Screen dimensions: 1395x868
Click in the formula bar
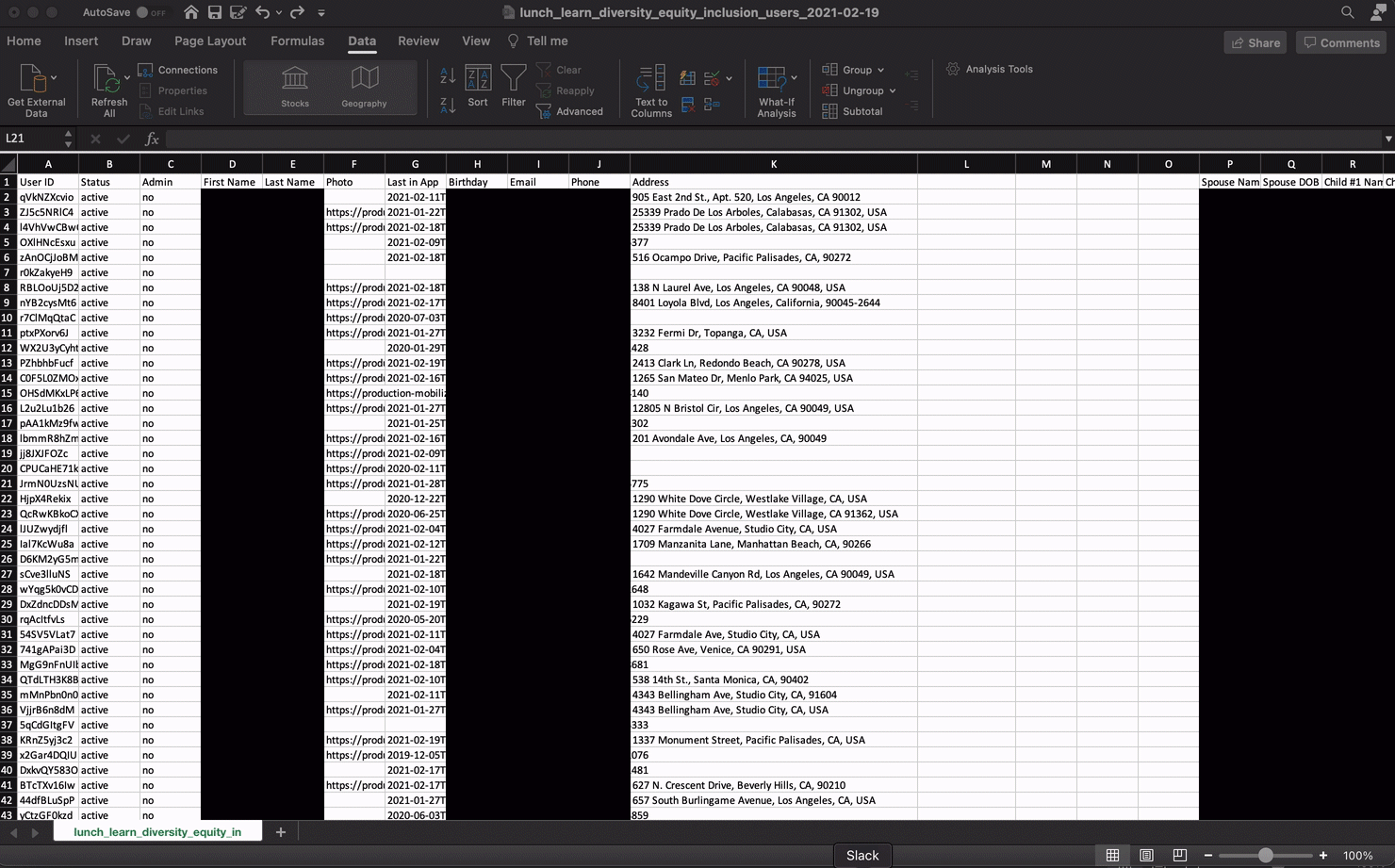(x=773, y=139)
